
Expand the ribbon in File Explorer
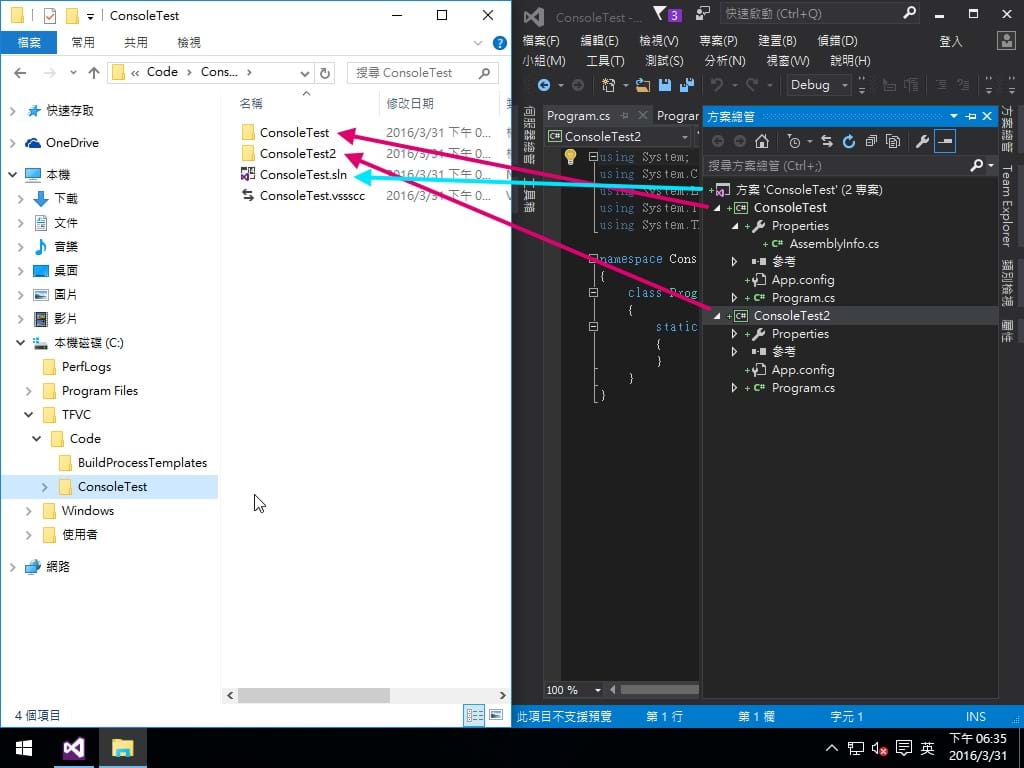pos(478,43)
